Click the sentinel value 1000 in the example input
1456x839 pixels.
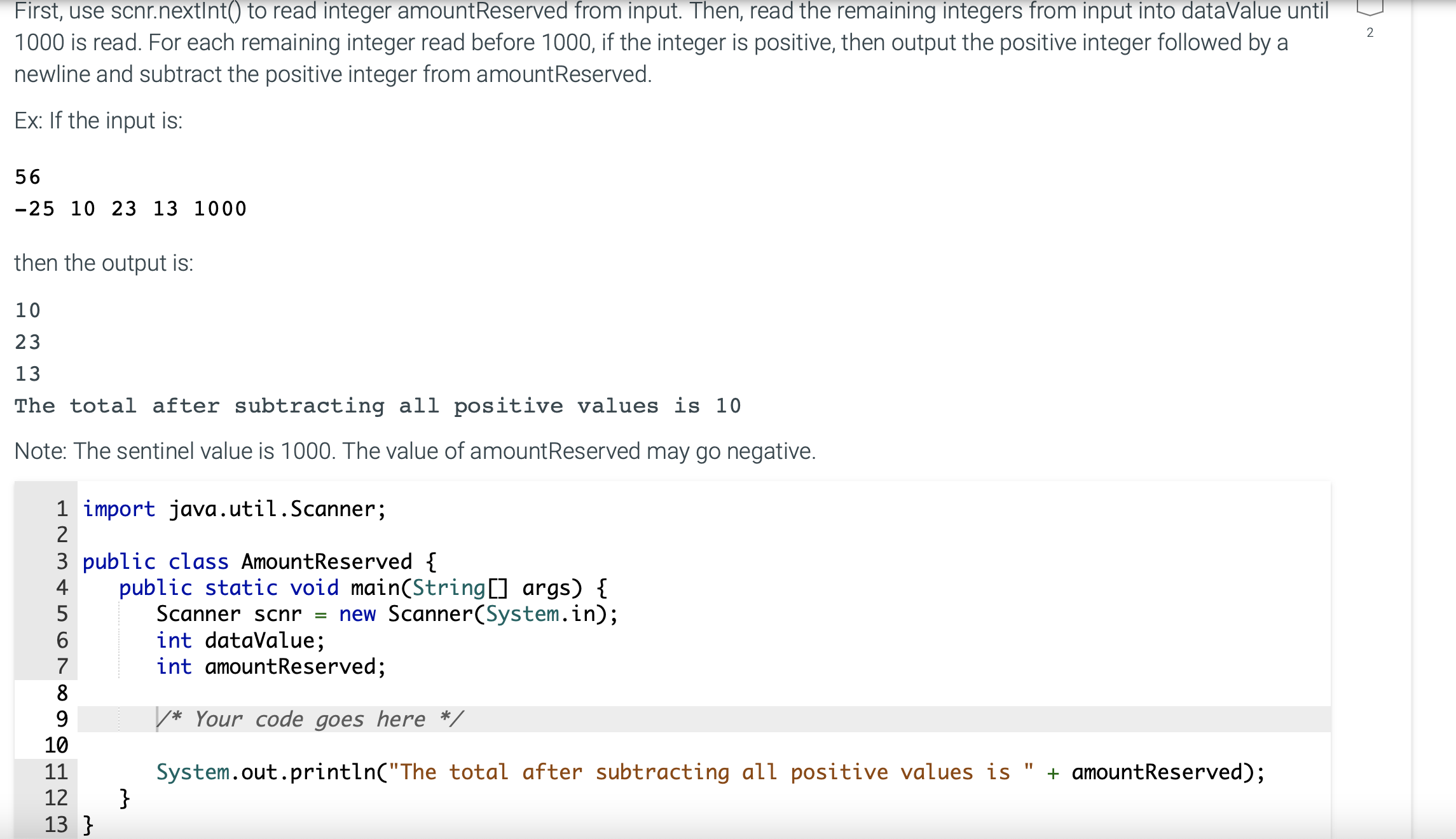coord(219,208)
